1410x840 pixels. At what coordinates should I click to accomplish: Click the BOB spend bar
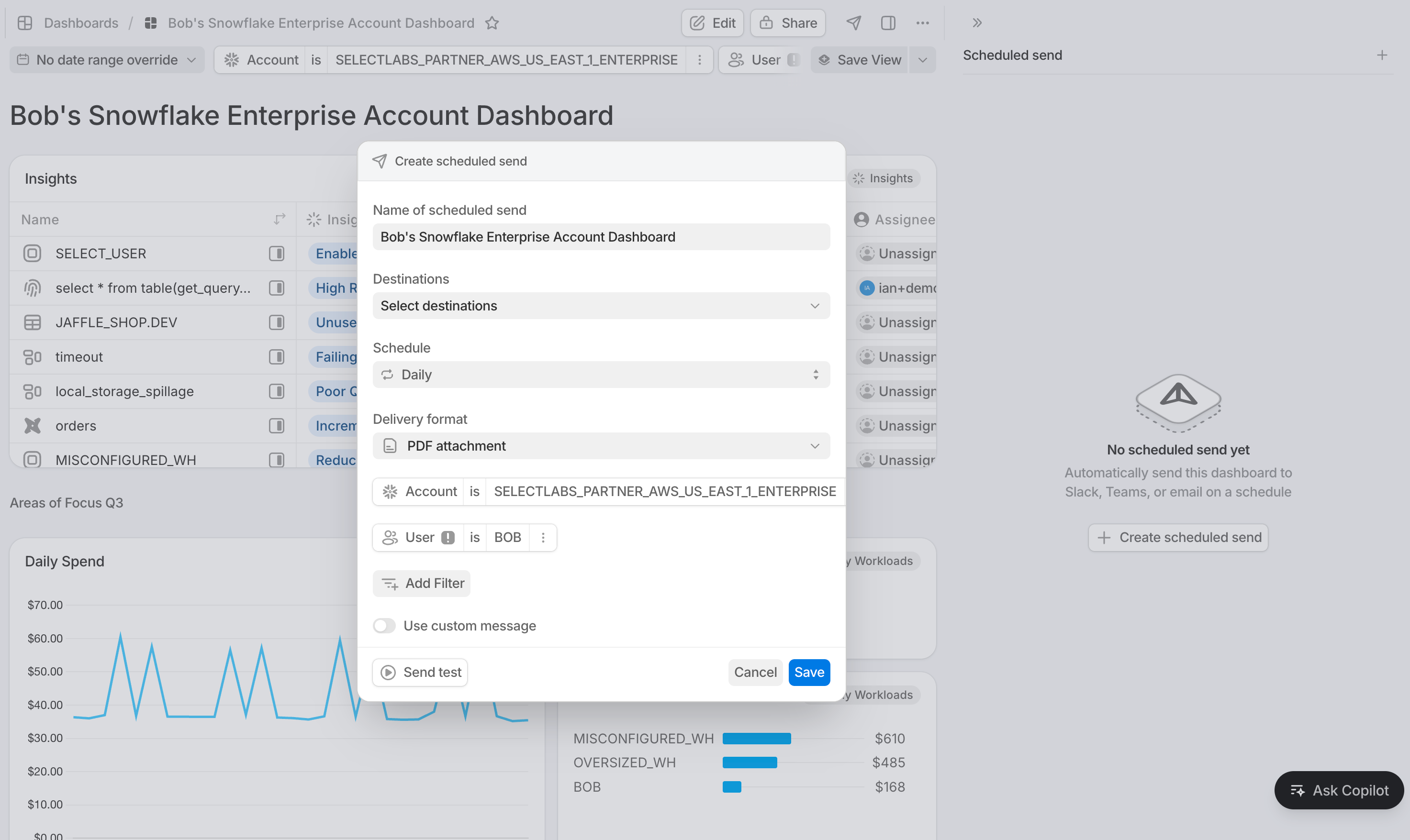pyautogui.click(x=732, y=787)
